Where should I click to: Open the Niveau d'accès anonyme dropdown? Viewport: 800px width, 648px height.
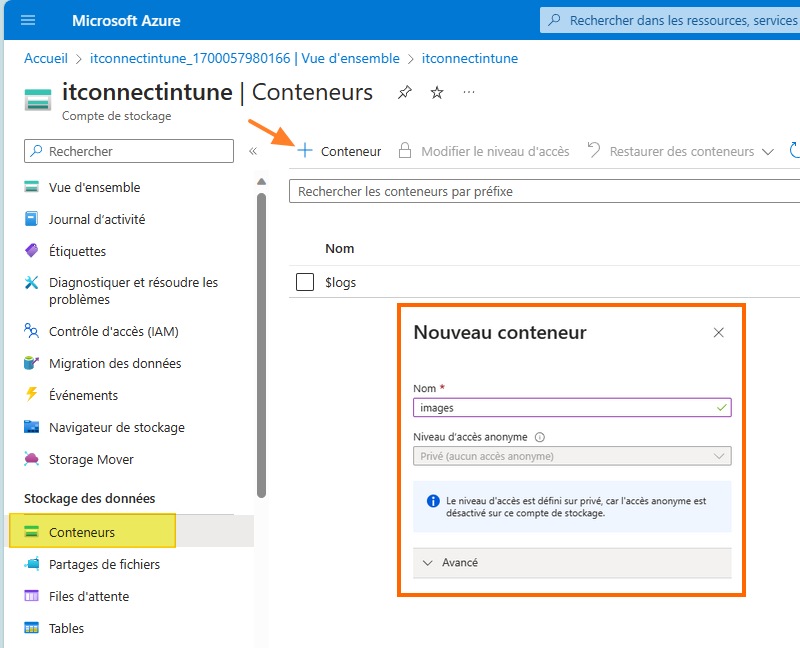(x=572, y=457)
